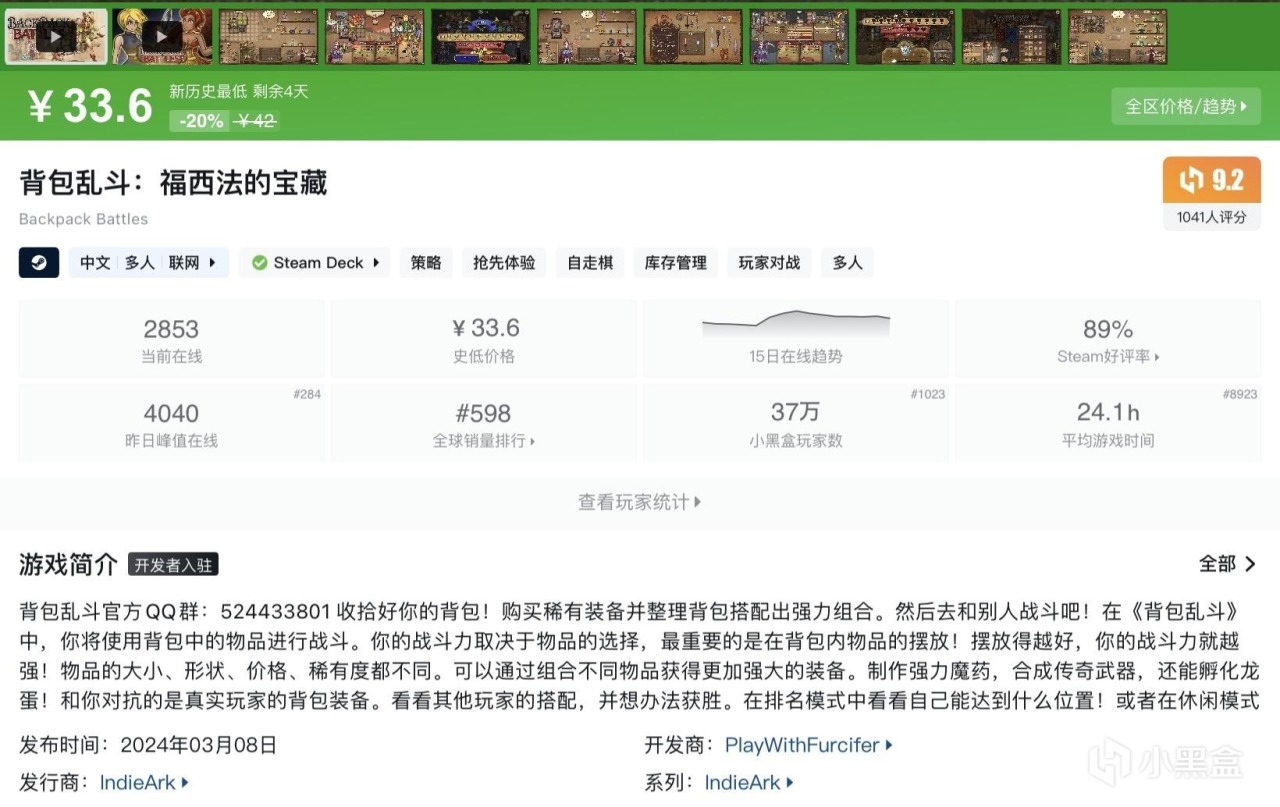Click the Backpack Battles English subtitle
Viewport: 1280px width, 807px height.
coord(83,219)
